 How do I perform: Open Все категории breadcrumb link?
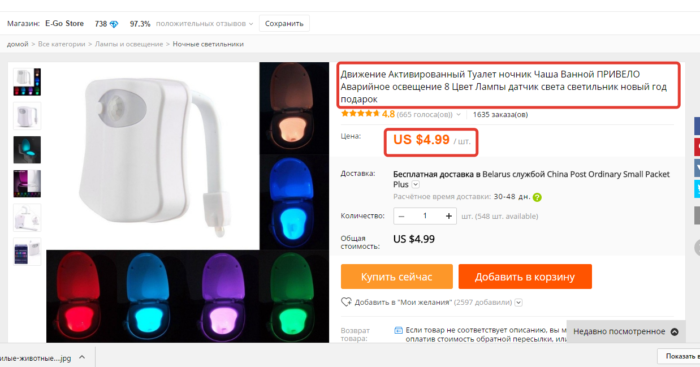[61, 44]
